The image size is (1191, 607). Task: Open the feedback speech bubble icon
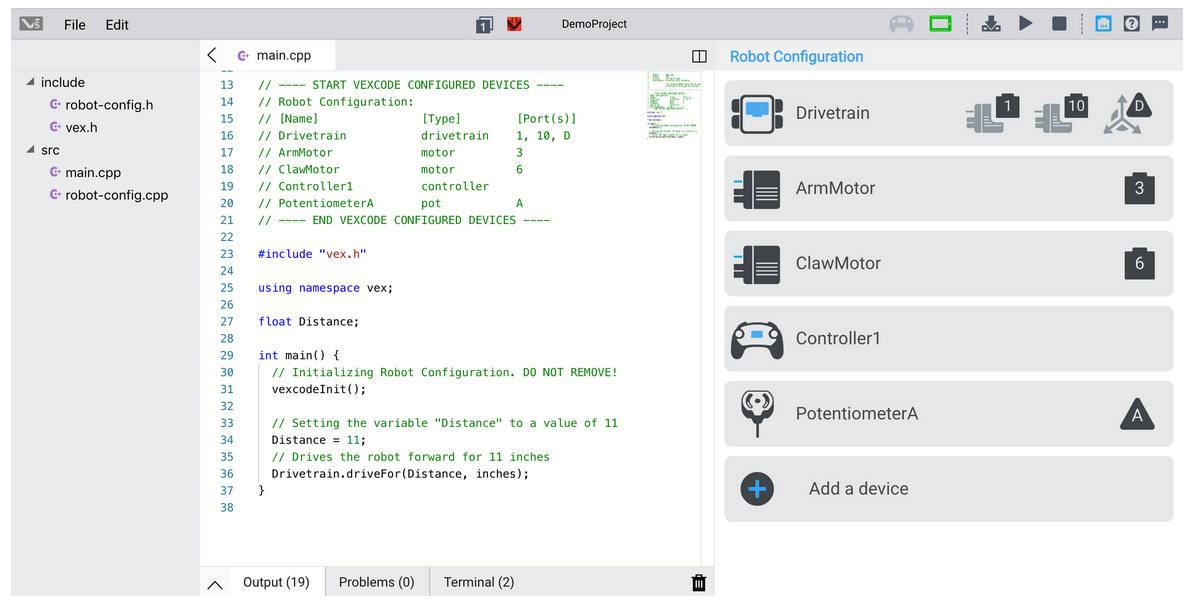point(1160,24)
